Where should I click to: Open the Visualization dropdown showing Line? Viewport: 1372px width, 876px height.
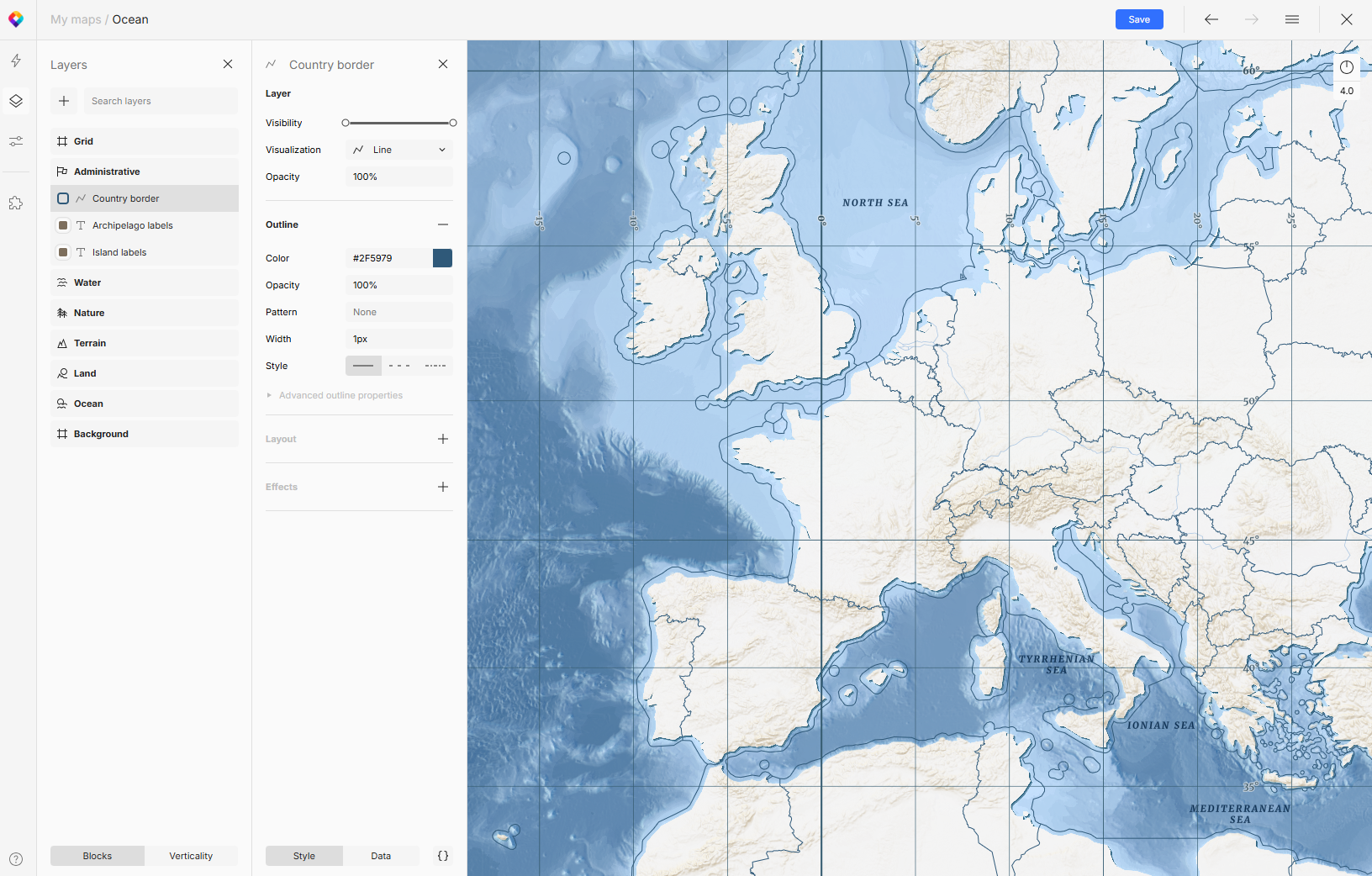click(x=399, y=149)
